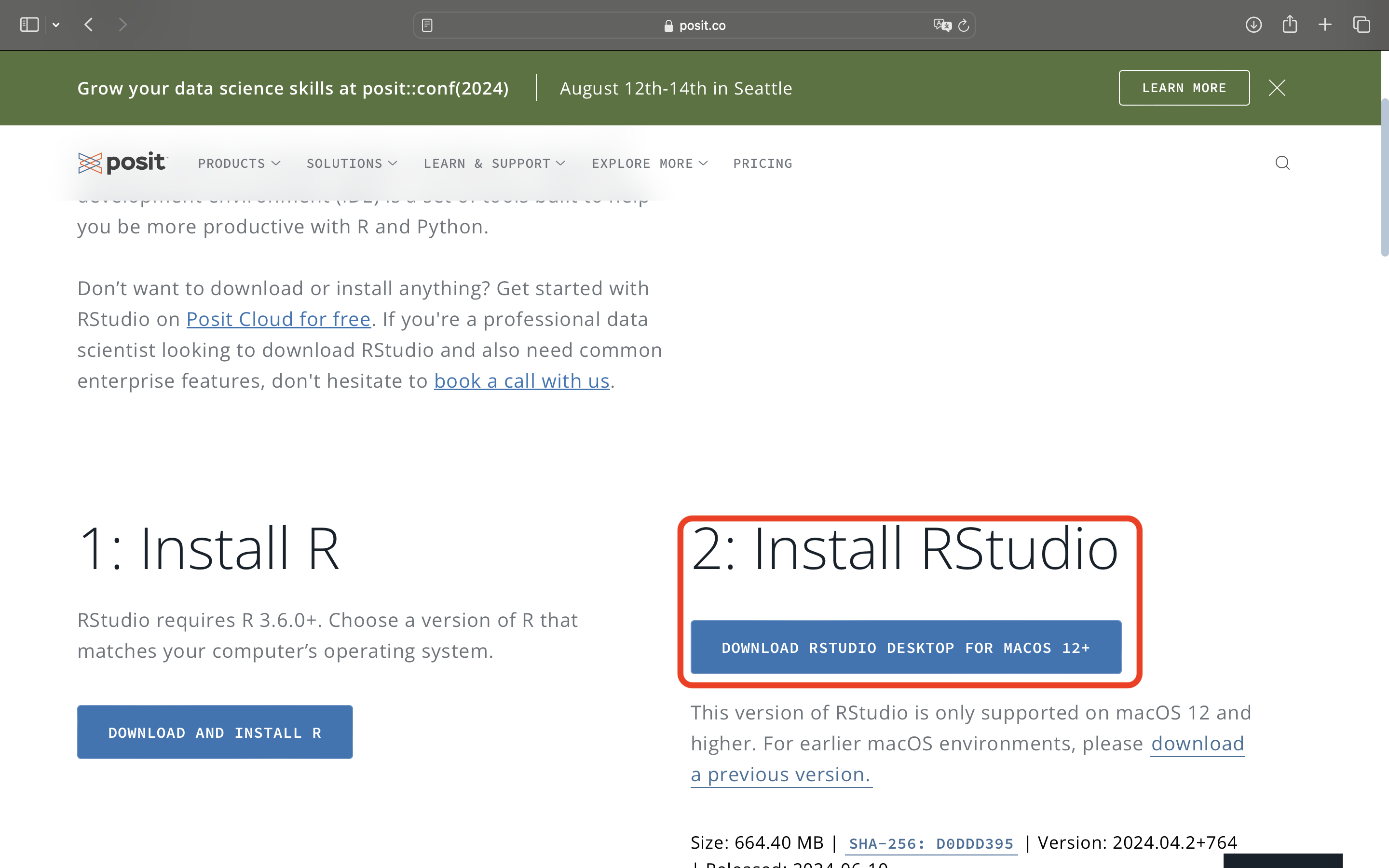Expand the Solutions dropdown
The image size is (1389, 868).
351,163
